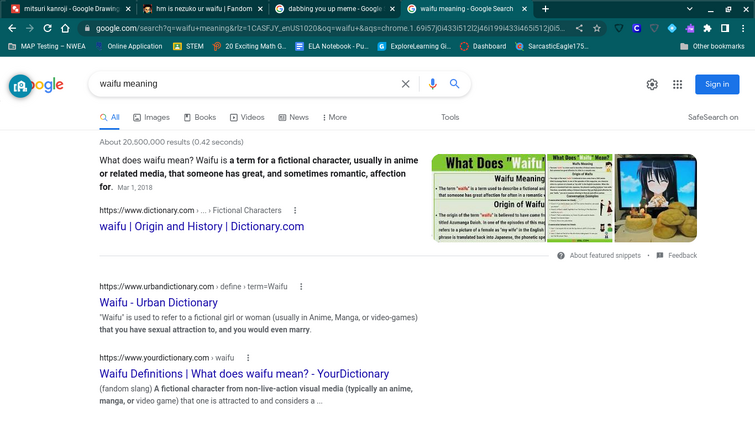Clear the search query with X
Viewport: 755px width, 424px height.
(x=405, y=84)
